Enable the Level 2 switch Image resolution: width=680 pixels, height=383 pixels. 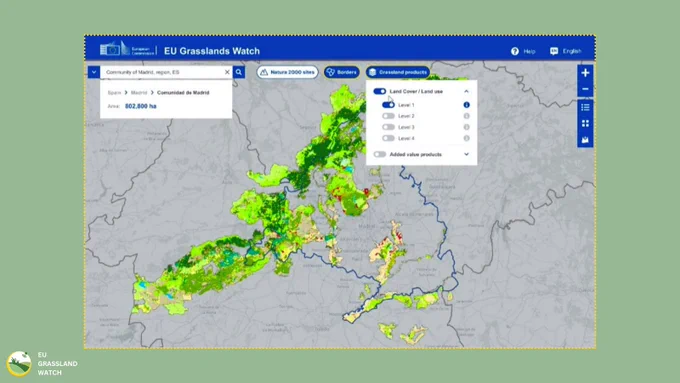(388, 116)
